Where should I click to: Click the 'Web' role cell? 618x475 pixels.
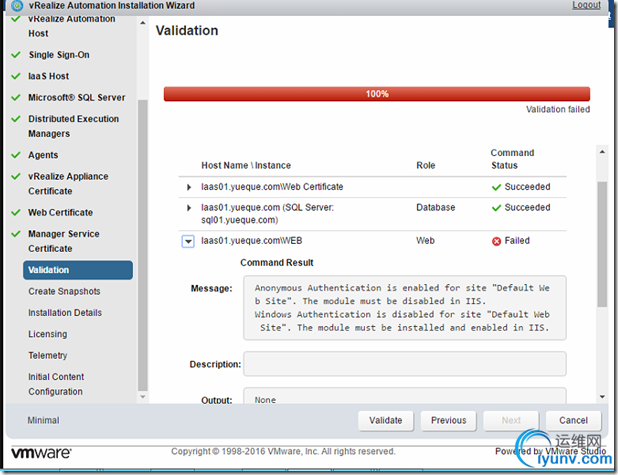[425, 241]
